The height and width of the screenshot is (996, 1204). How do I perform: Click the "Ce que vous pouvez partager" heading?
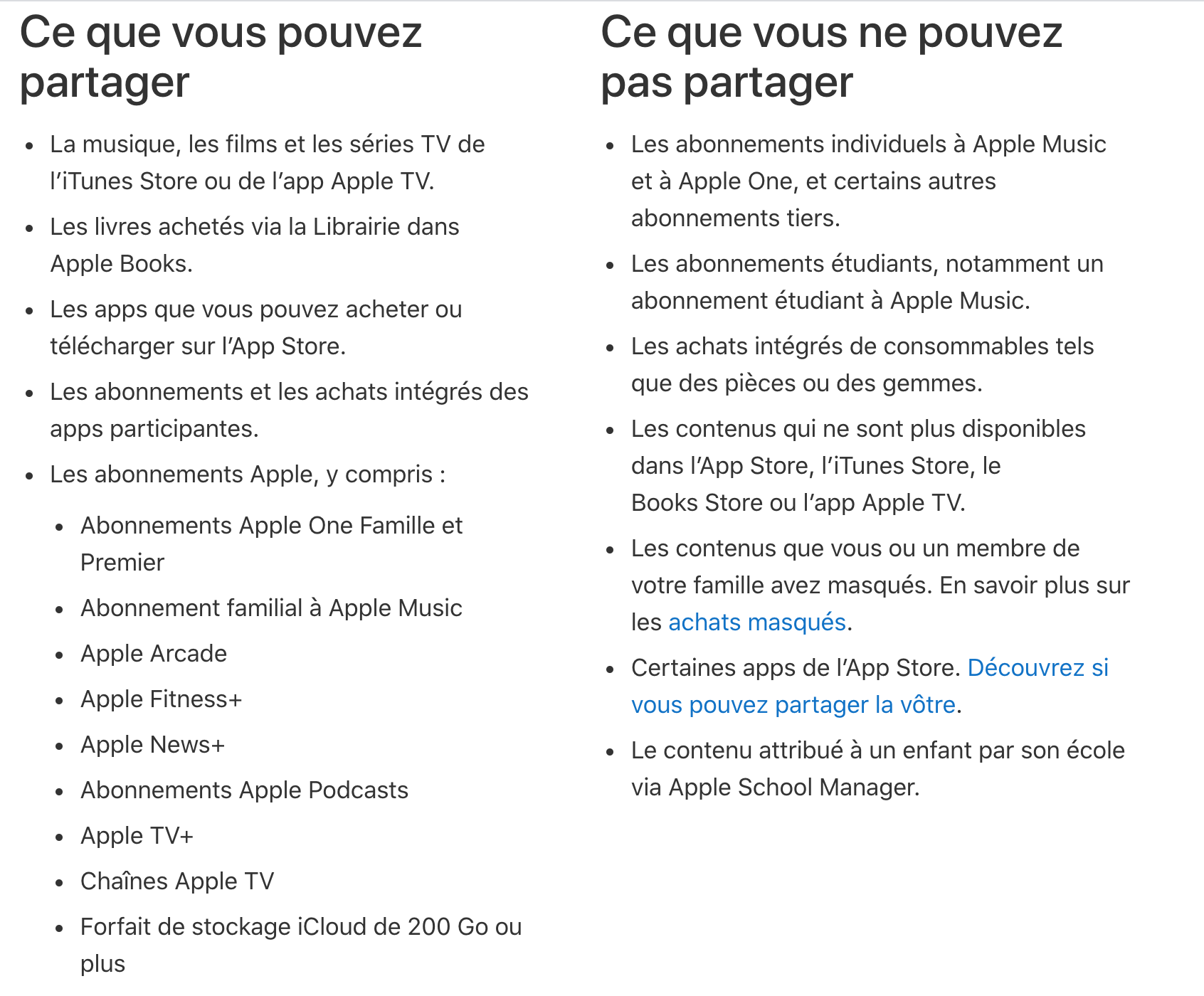(221, 57)
